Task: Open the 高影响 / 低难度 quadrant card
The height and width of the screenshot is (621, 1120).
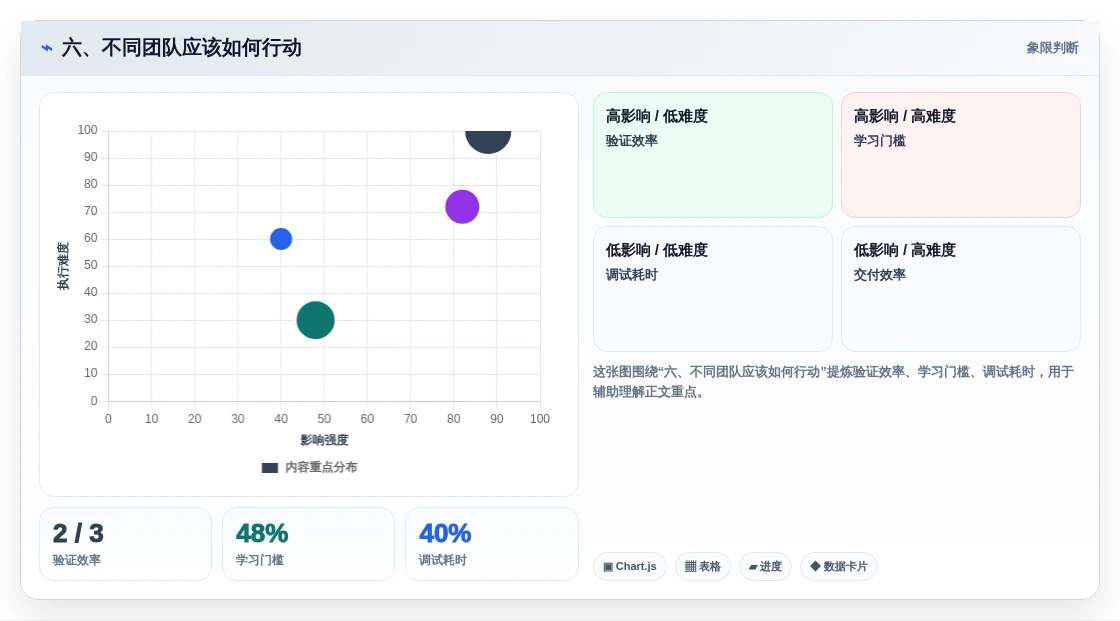Action: click(x=713, y=155)
